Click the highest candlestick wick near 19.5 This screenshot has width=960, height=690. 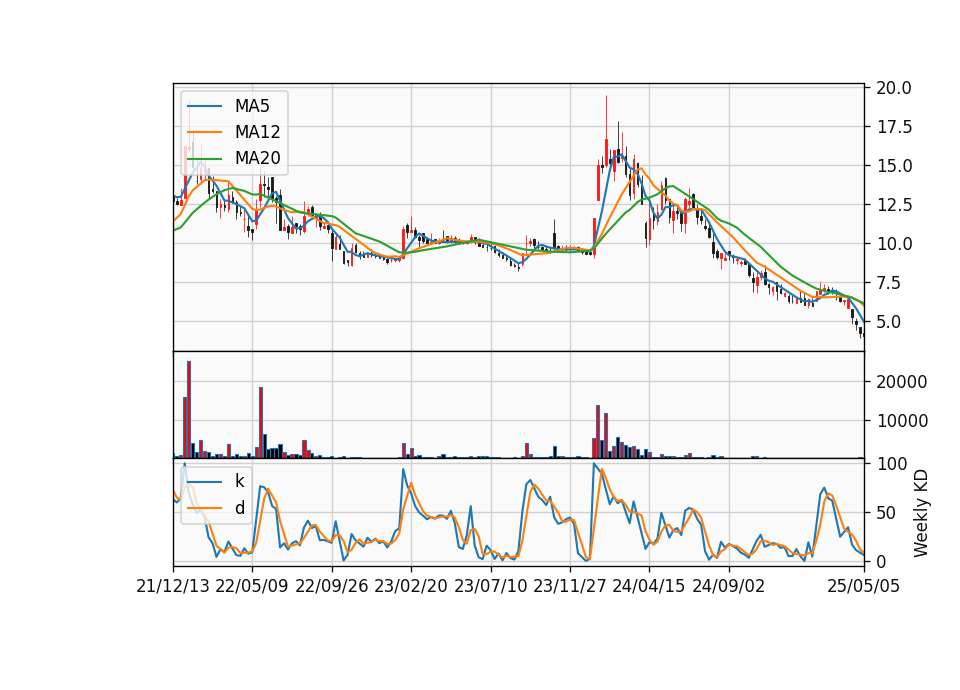click(x=606, y=118)
